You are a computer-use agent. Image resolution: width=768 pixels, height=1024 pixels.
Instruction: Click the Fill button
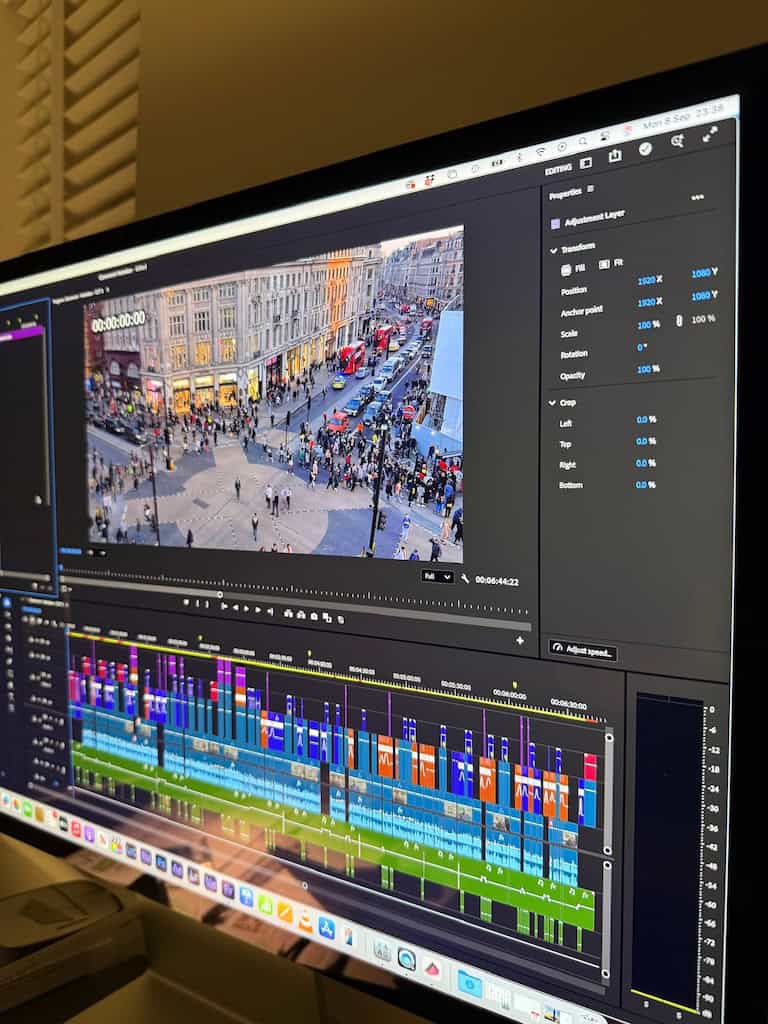tap(573, 268)
